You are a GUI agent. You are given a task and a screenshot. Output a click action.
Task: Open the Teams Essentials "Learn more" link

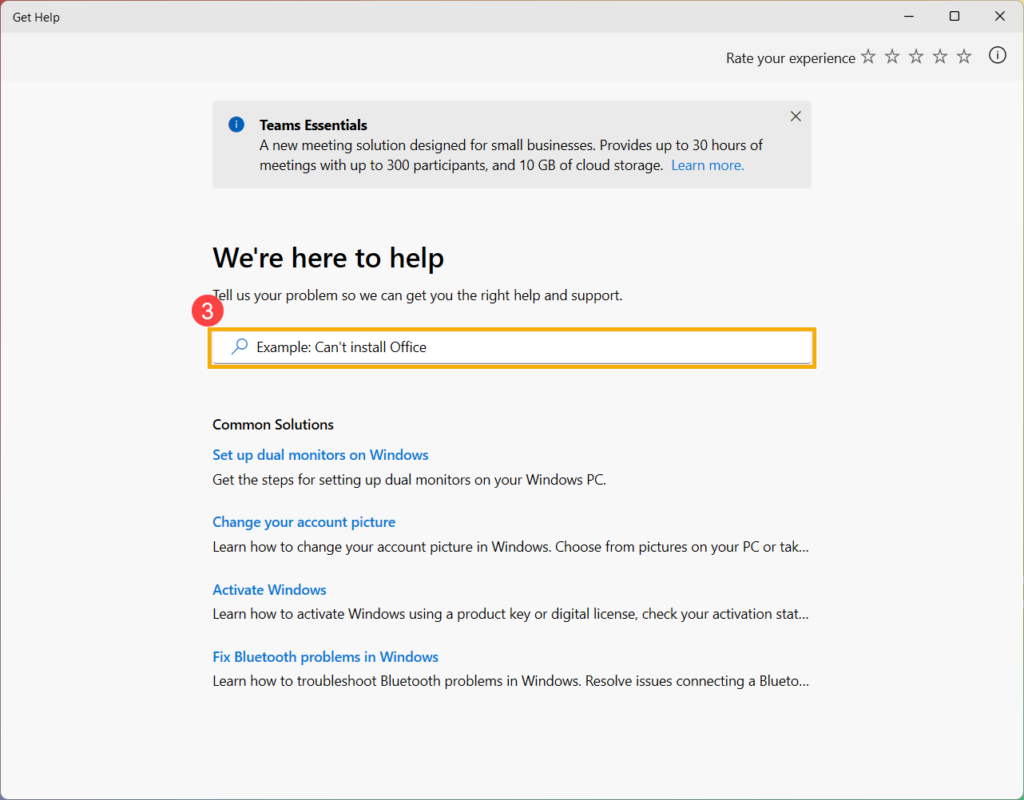[x=707, y=165]
